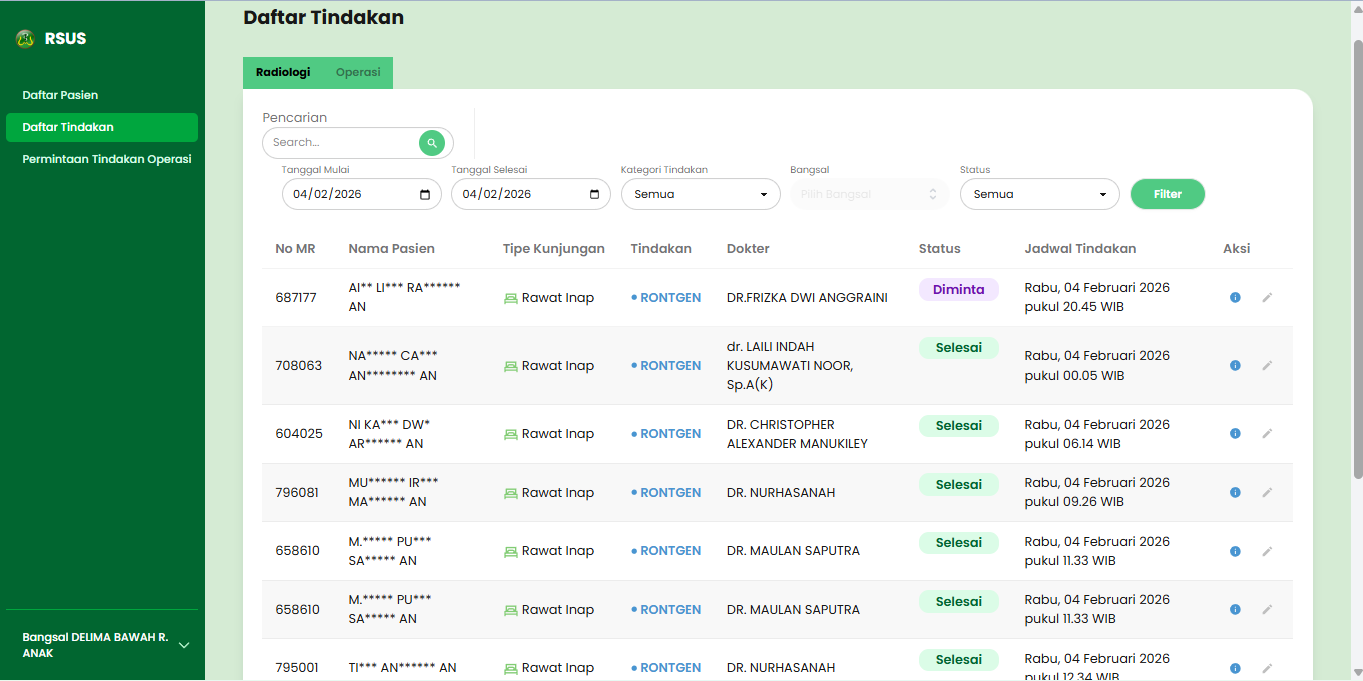Click schedule text pukul 20.45 WIB
Viewport: 1363px width, 681px height.
tap(1074, 307)
